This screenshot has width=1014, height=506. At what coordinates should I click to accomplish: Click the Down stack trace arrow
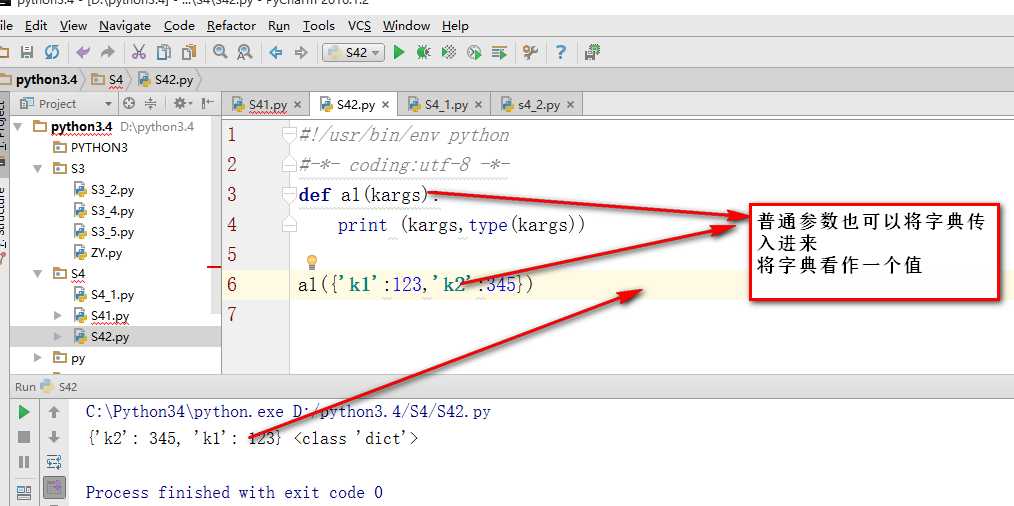(54, 437)
